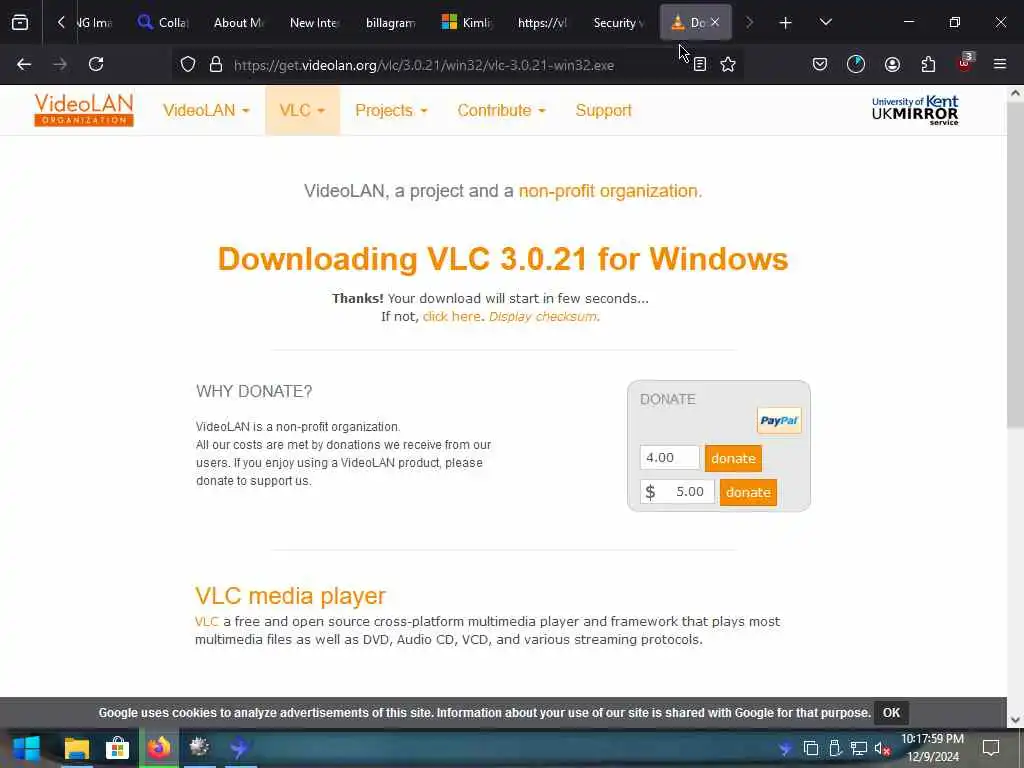Open a new tab with plus button
This screenshot has width=1024, height=768.
(x=786, y=23)
